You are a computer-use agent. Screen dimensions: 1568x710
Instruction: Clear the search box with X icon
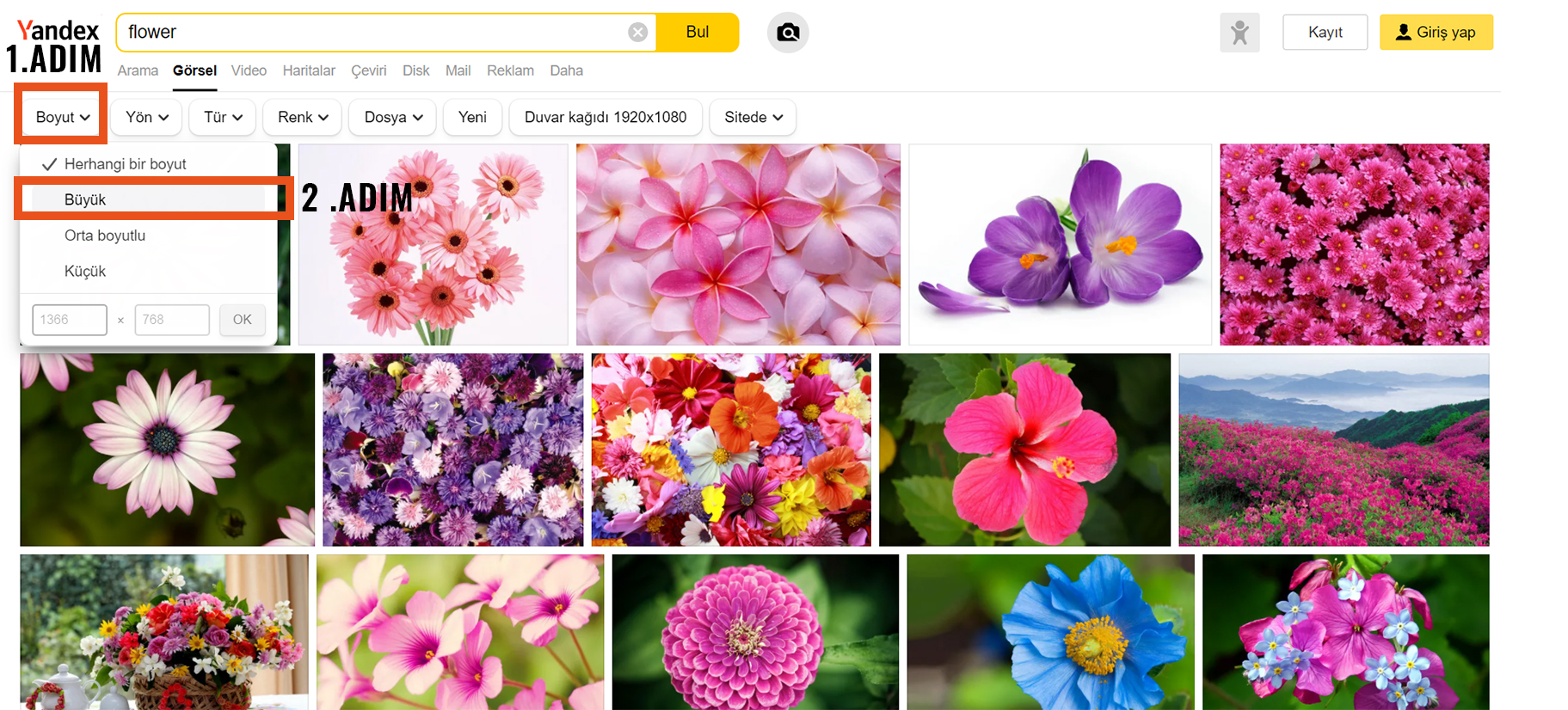(x=637, y=33)
